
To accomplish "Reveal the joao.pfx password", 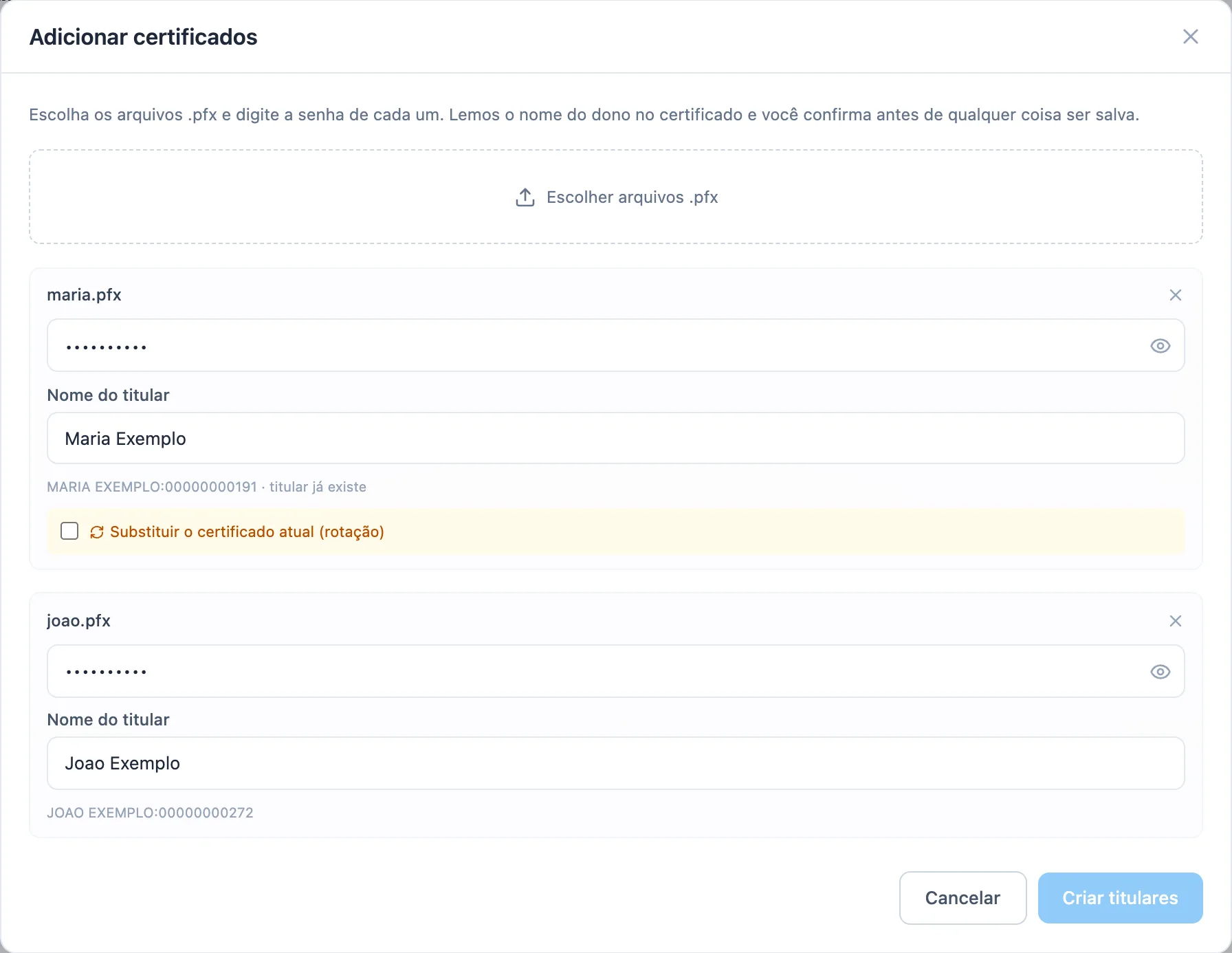I will click(x=1160, y=672).
